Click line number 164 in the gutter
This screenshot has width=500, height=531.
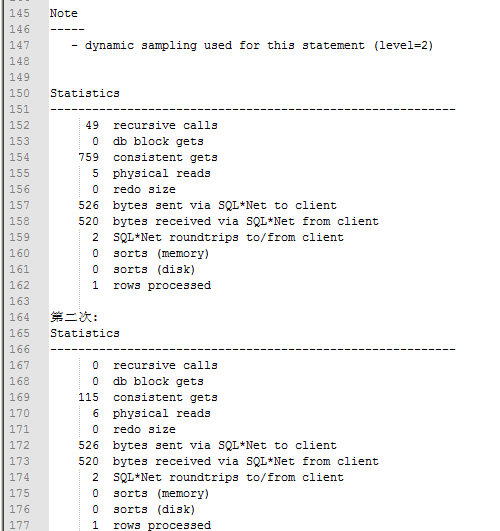[x=19, y=317]
